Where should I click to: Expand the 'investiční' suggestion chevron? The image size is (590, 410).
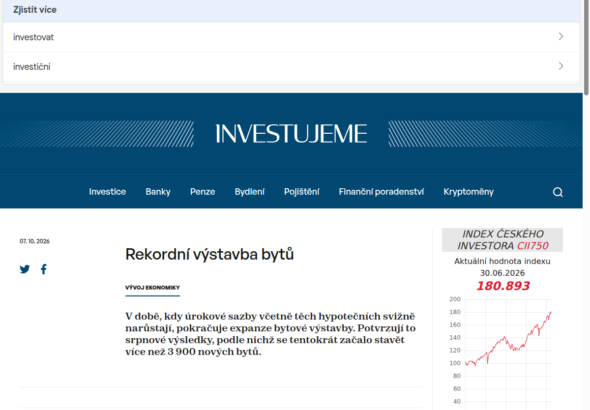tap(561, 66)
